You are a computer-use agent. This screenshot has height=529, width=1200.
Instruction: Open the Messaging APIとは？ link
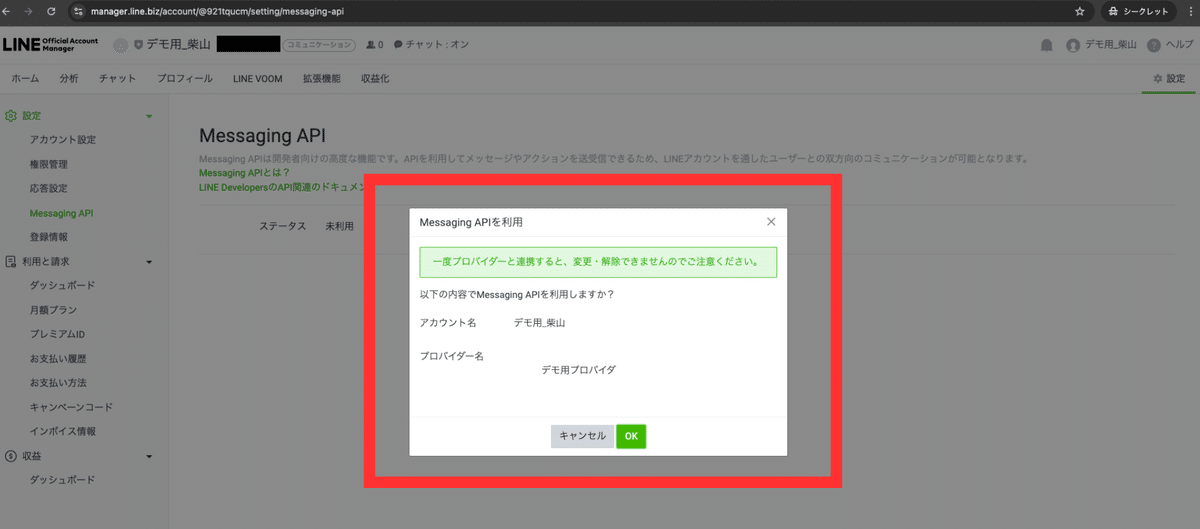click(x=245, y=173)
